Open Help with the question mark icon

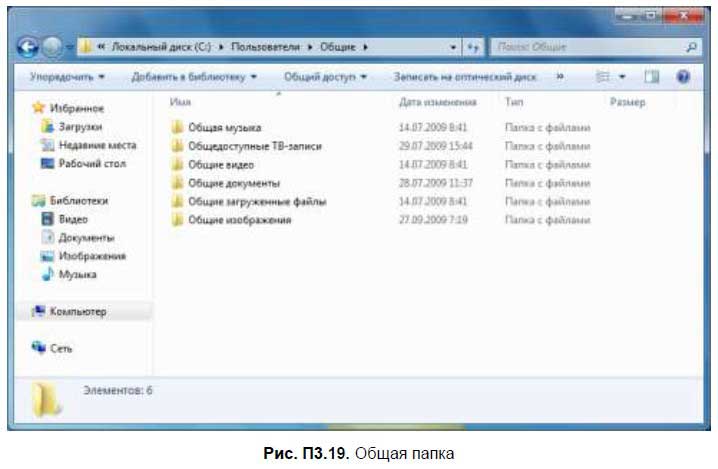pos(683,77)
